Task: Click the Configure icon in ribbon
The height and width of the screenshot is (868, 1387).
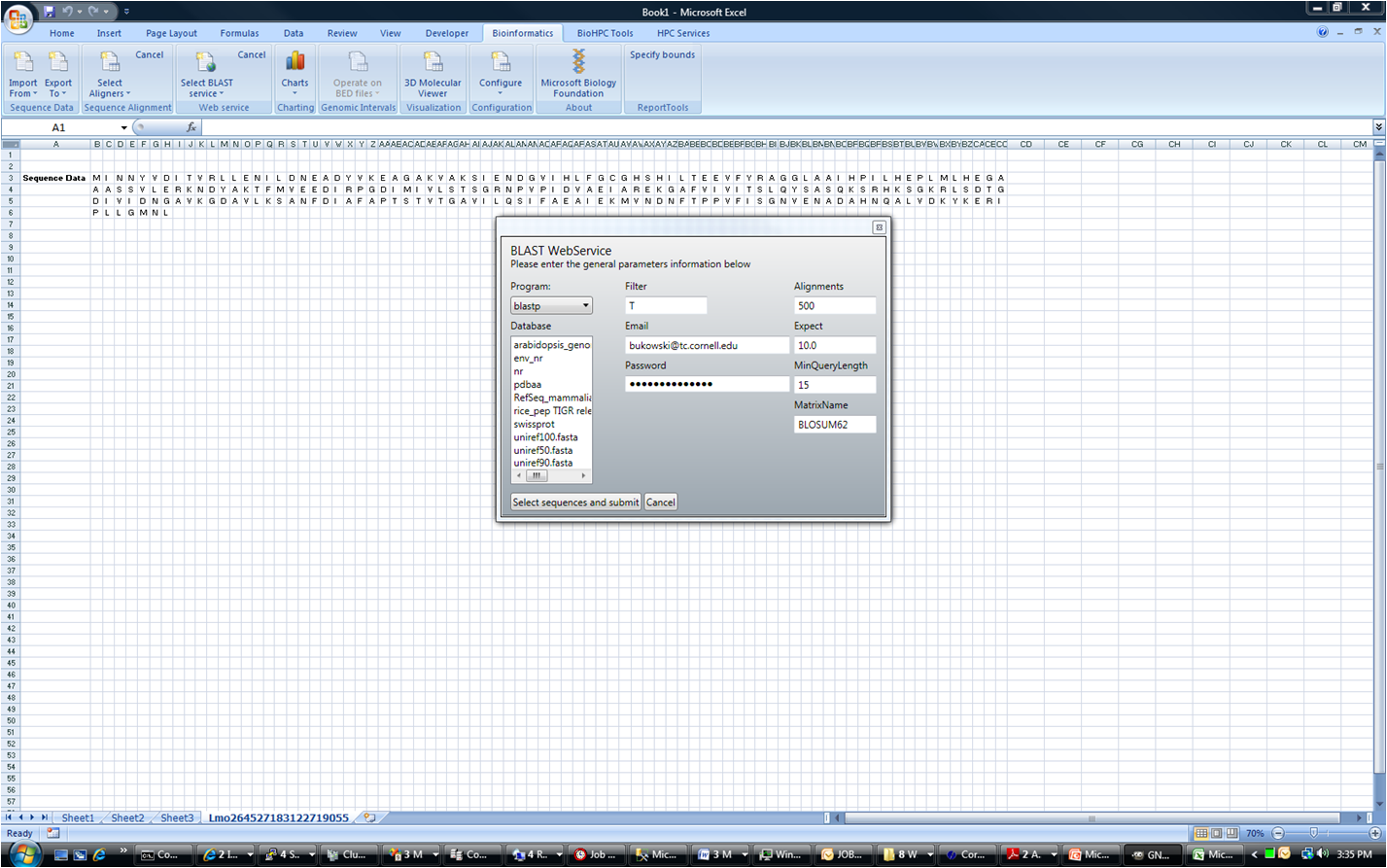Action: tap(501, 62)
